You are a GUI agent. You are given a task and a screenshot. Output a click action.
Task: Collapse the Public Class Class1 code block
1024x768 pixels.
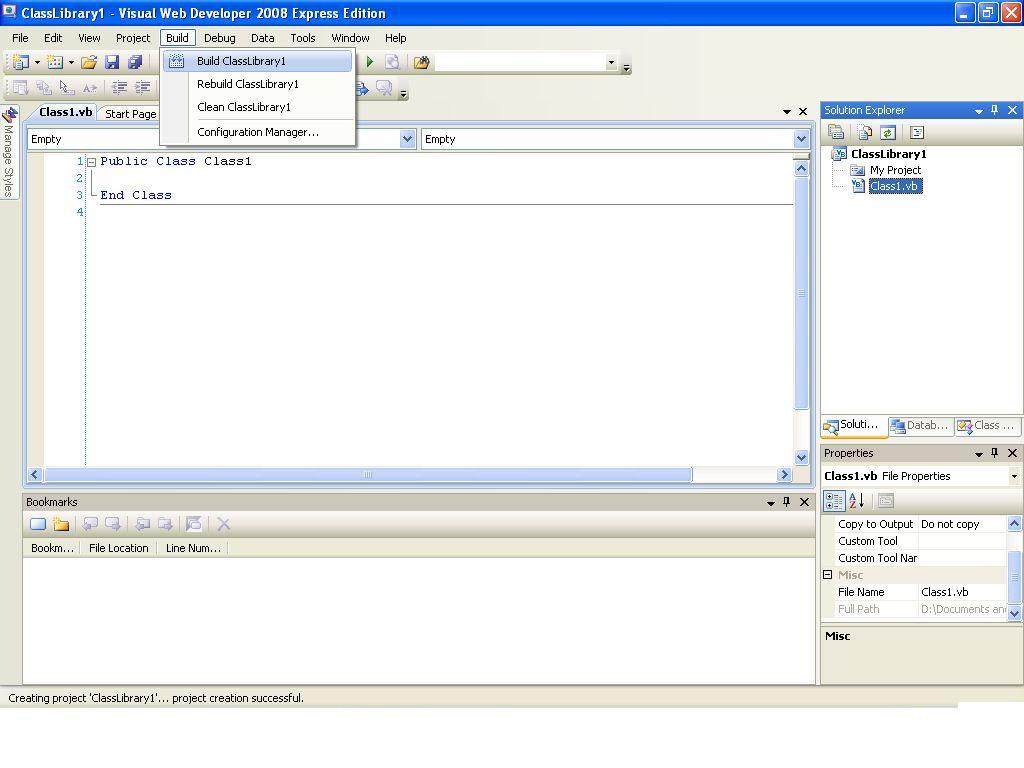(x=92, y=162)
